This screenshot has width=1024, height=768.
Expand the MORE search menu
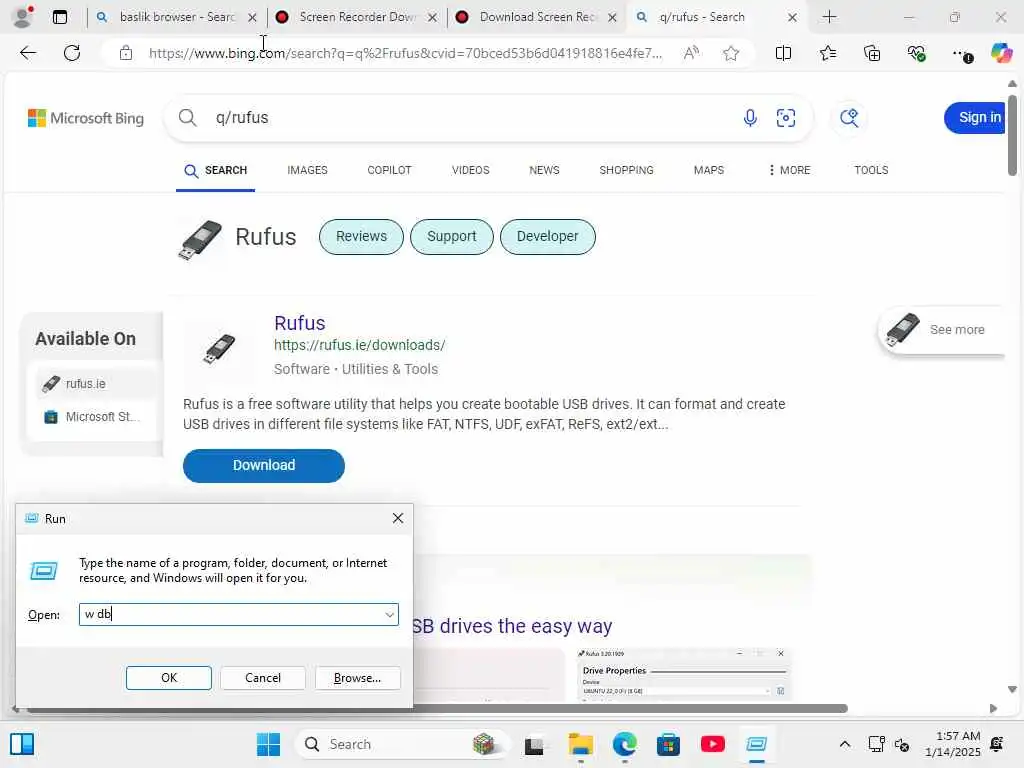tap(789, 170)
